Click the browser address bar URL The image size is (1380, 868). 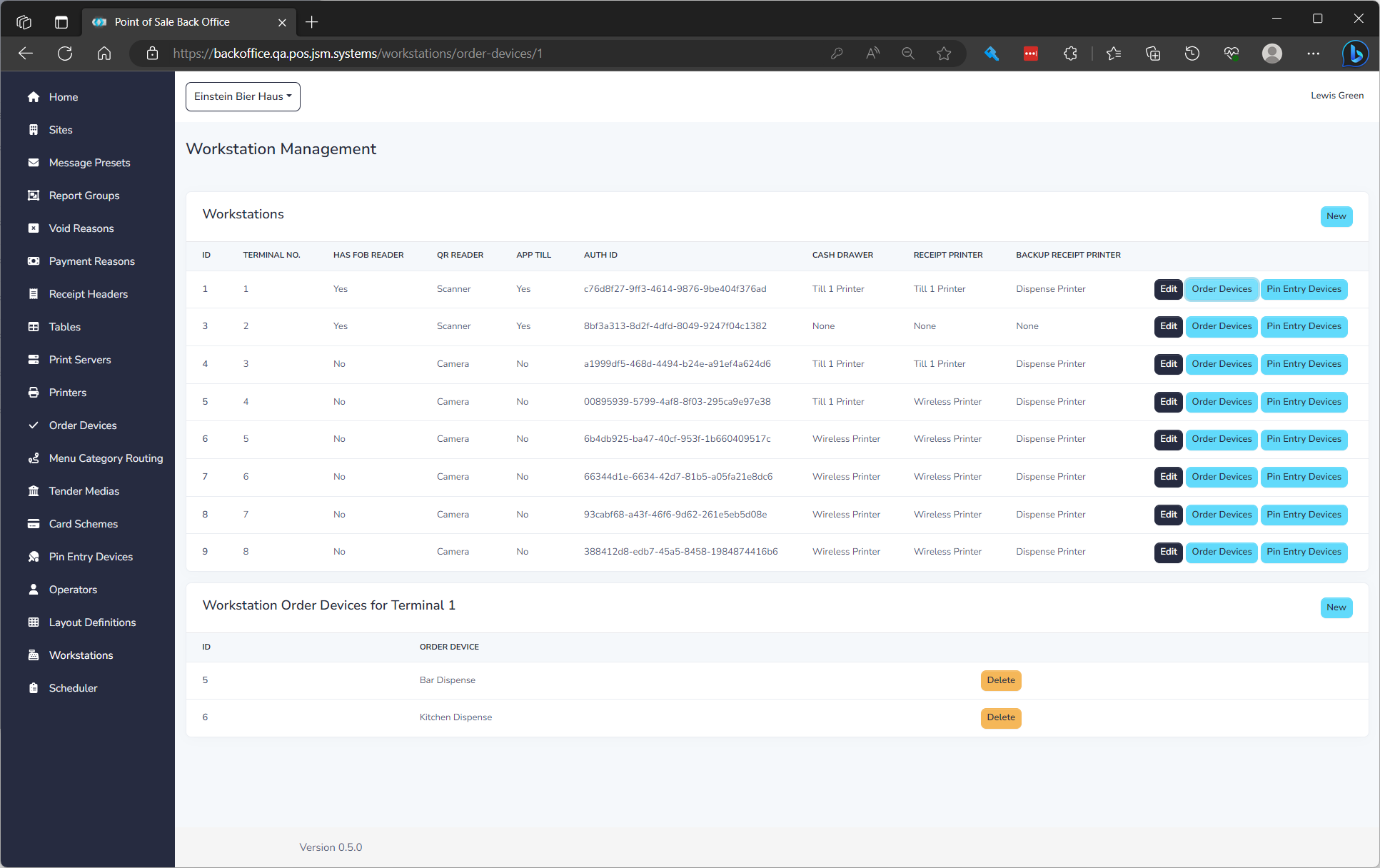point(358,54)
